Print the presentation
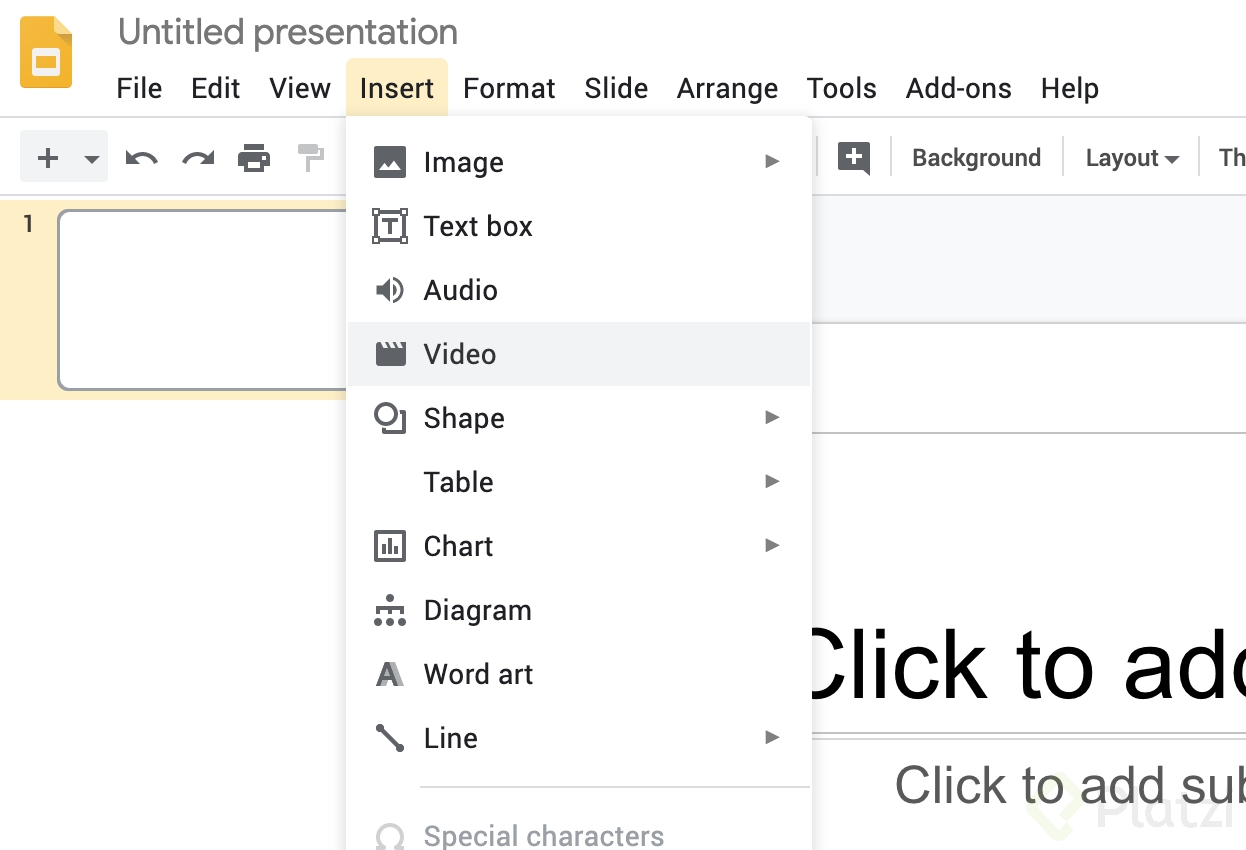 click(x=254, y=158)
